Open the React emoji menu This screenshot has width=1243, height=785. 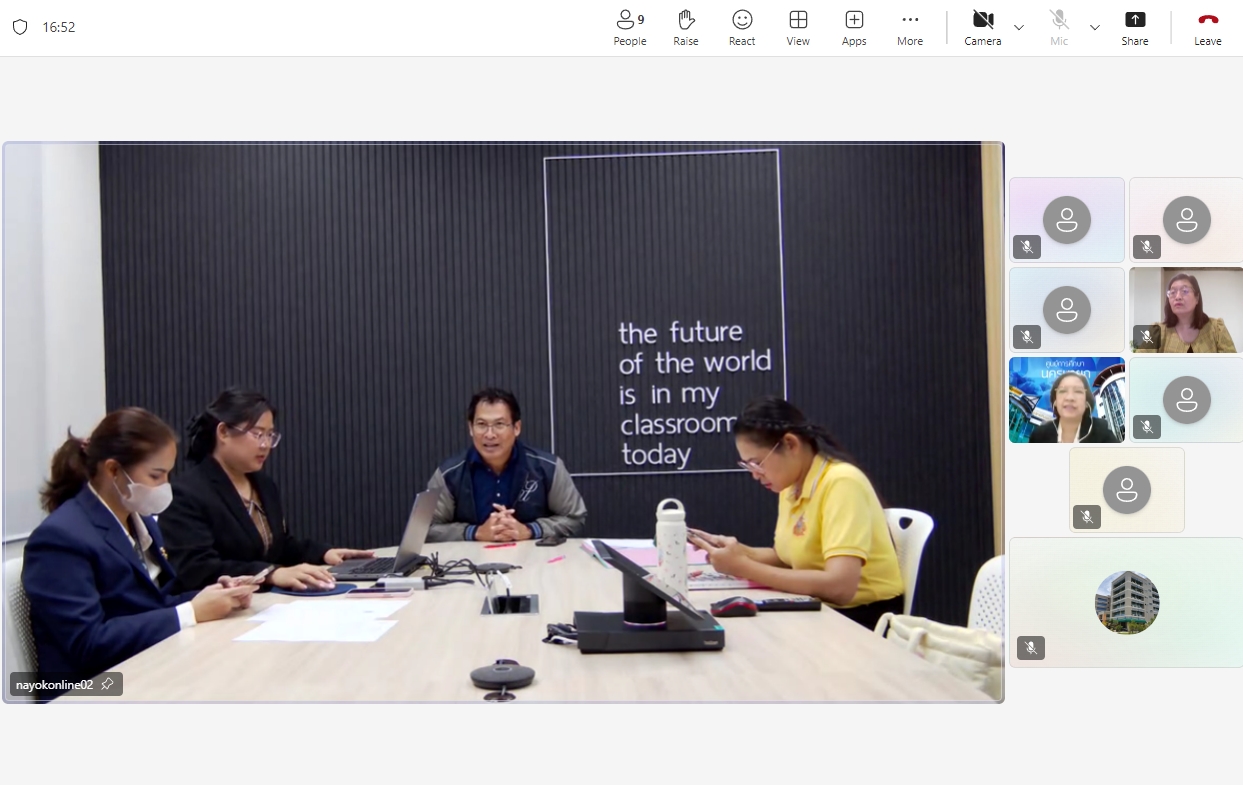[x=741, y=28]
